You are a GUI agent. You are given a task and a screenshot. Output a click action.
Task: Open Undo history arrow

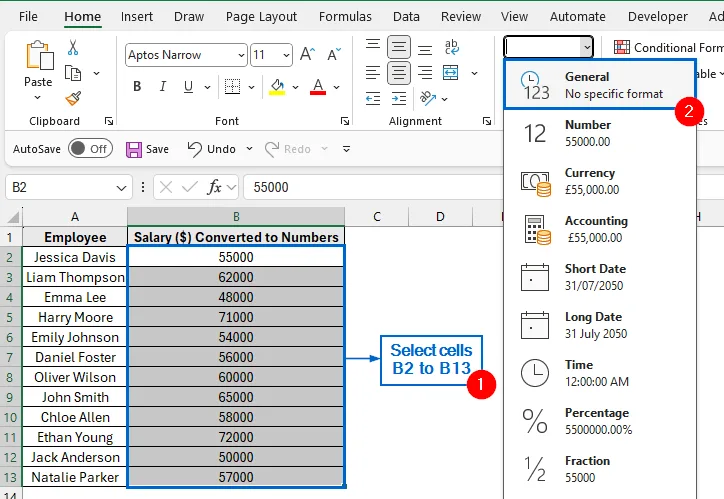249,149
